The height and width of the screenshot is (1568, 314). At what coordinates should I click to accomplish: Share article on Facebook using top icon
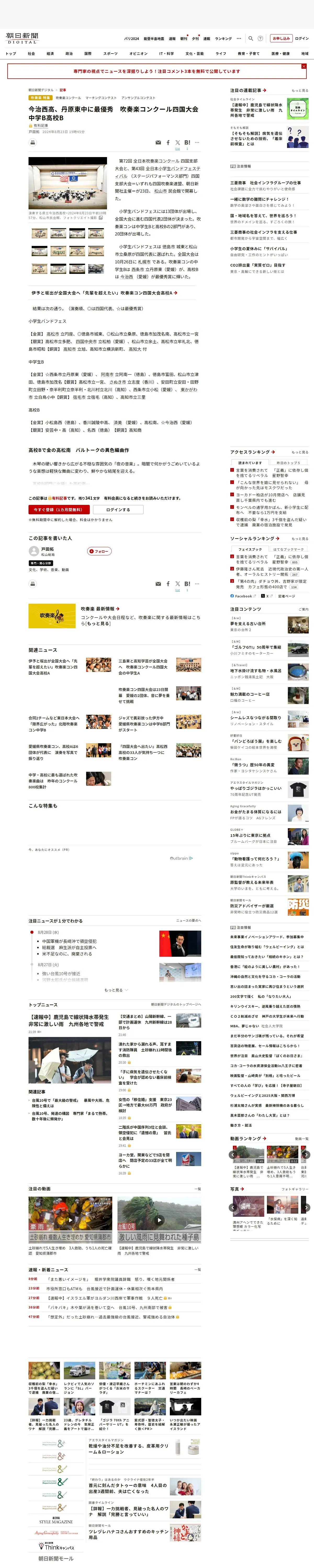click(168, 142)
